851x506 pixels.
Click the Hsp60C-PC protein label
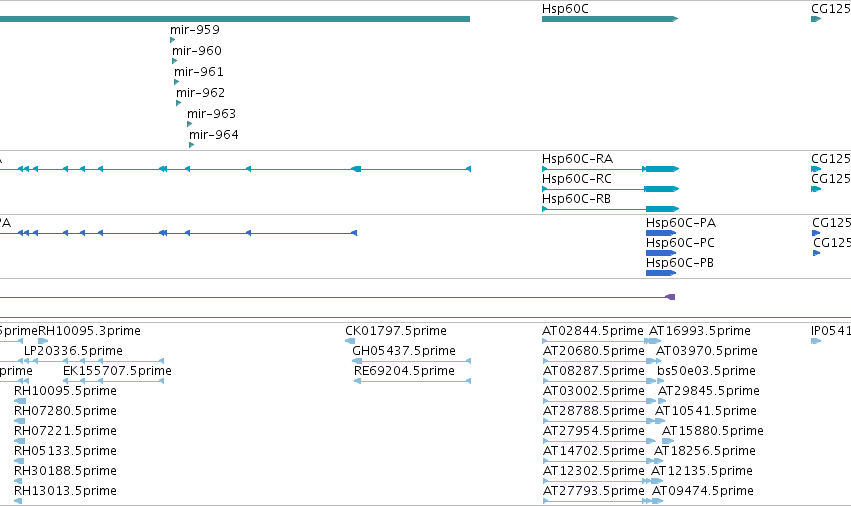pyautogui.click(x=680, y=243)
